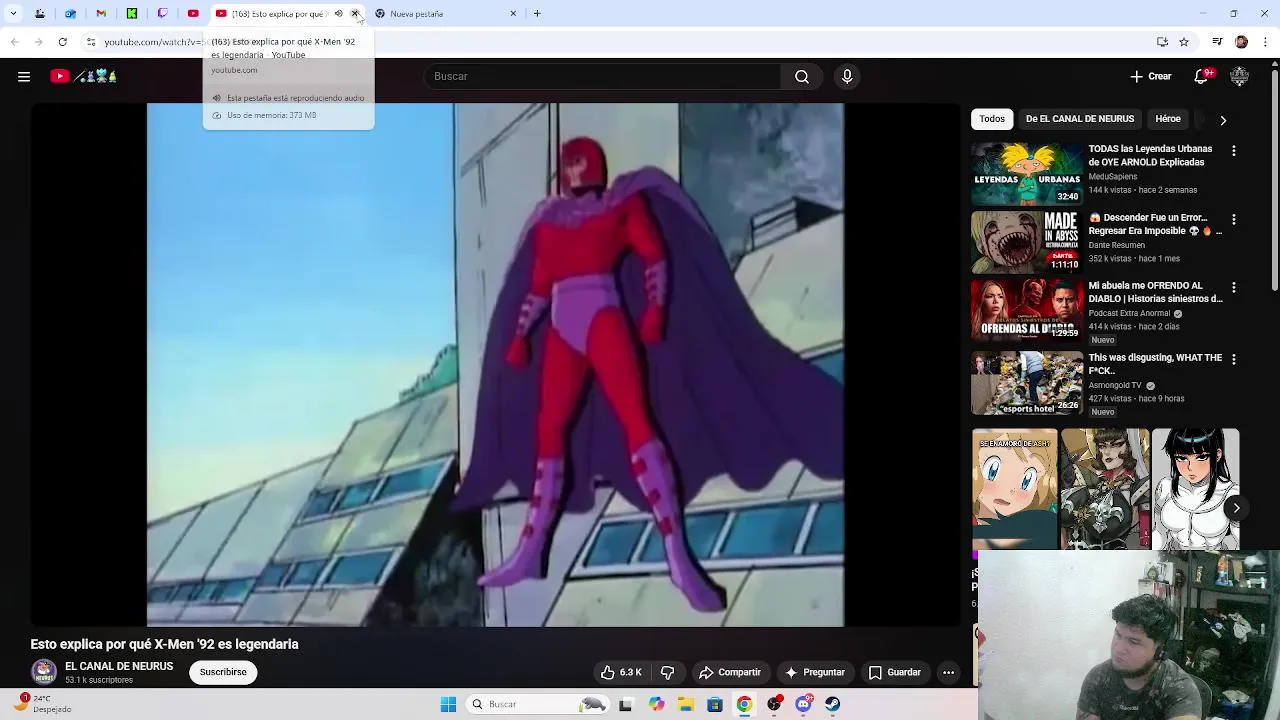This screenshot has height=720, width=1280.
Task: Open options for Mi abuela me OFRENDO video
Action: [x=1233, y=287]
